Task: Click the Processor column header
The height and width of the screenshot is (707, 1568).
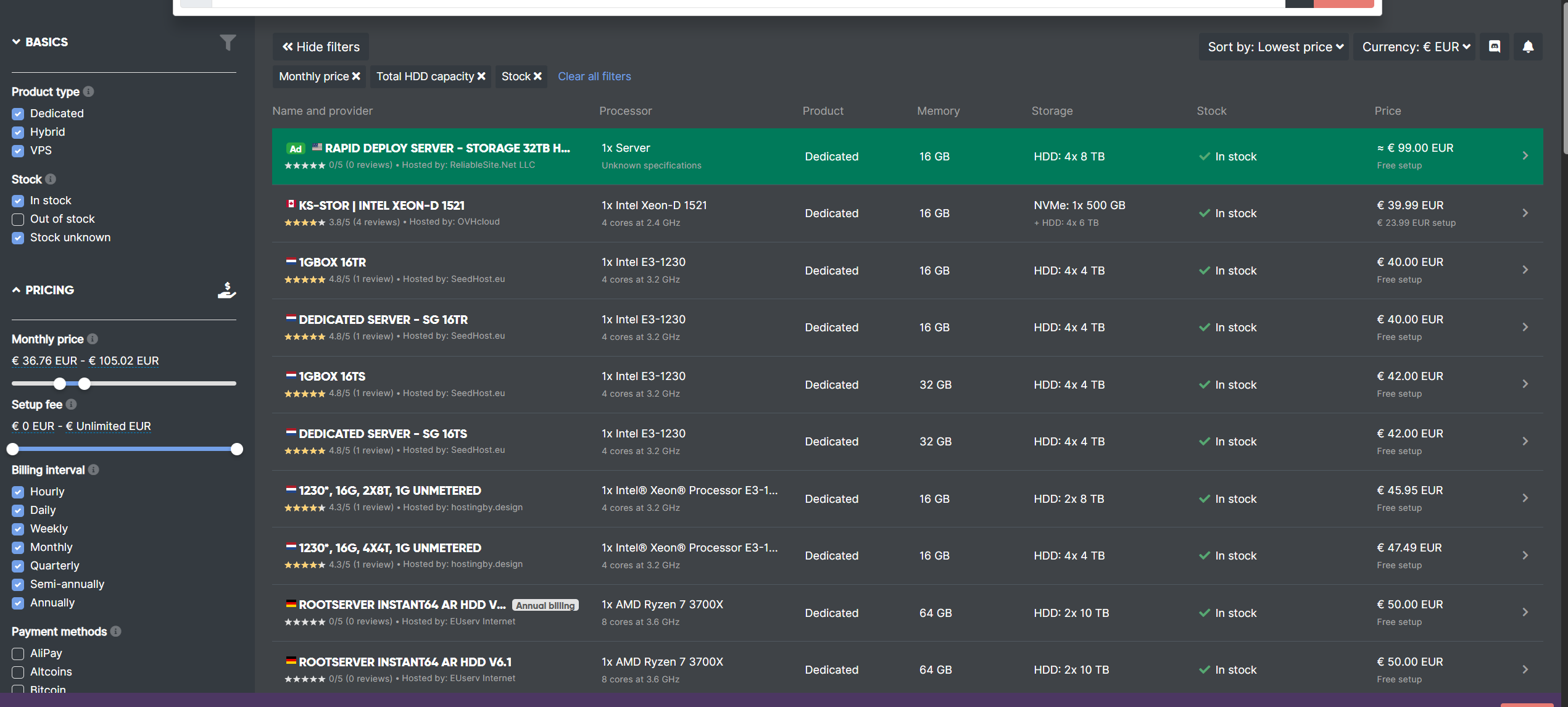Action: 625,111
